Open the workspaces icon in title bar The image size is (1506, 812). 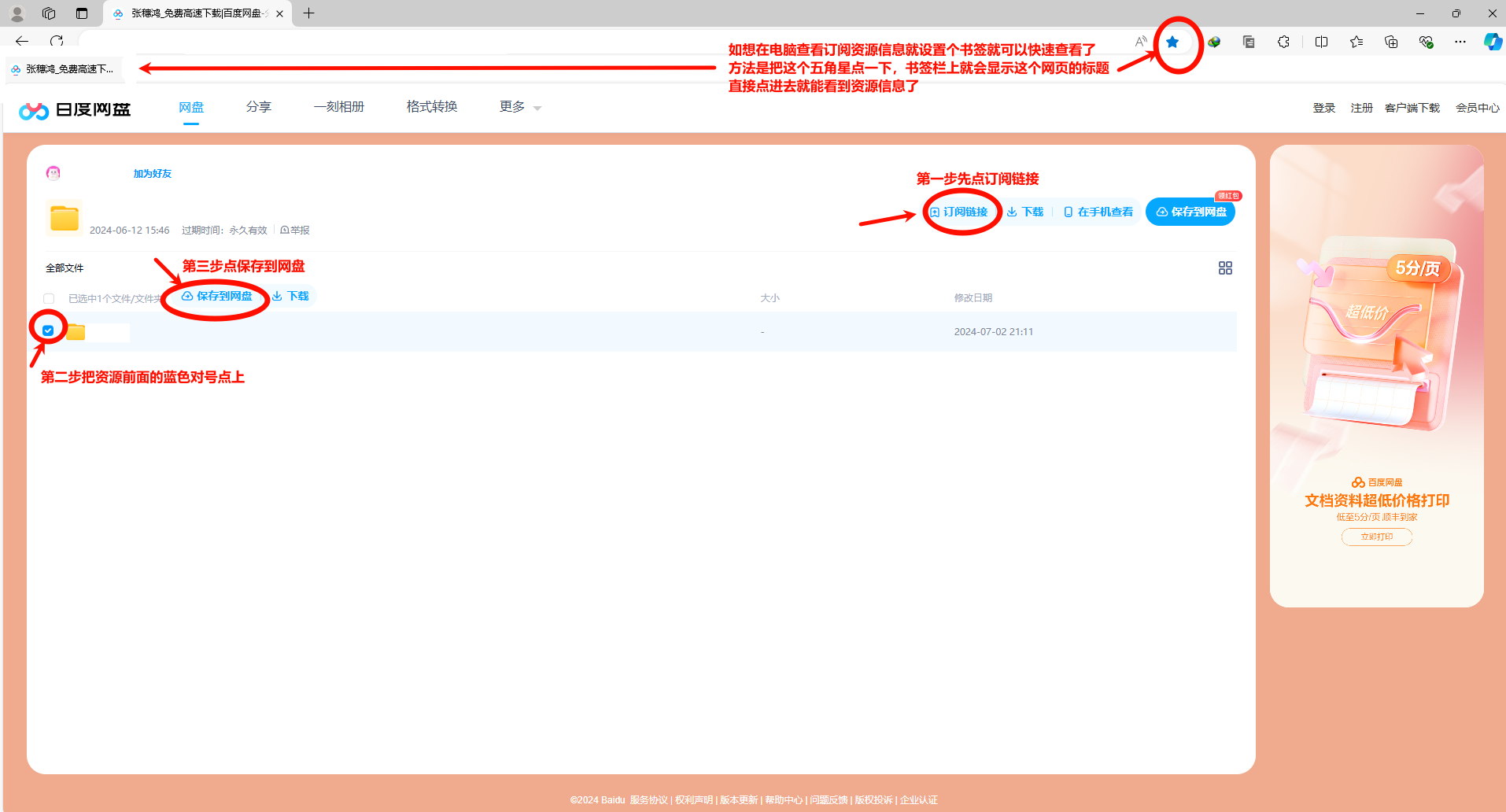click(x=49, y=13)
